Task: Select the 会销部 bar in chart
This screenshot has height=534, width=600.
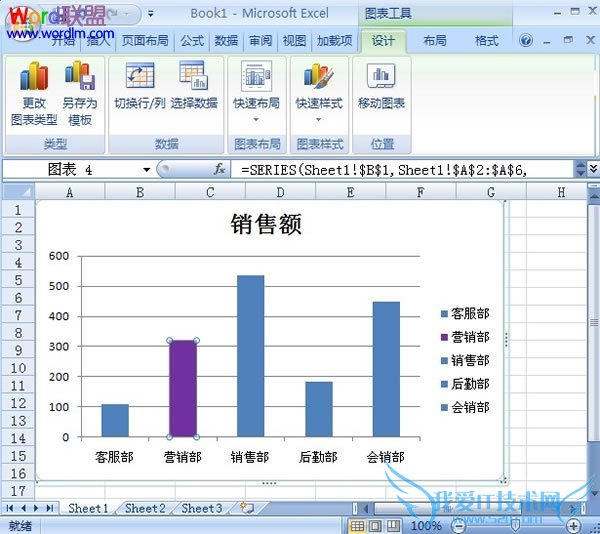Action: click(386, 369)
